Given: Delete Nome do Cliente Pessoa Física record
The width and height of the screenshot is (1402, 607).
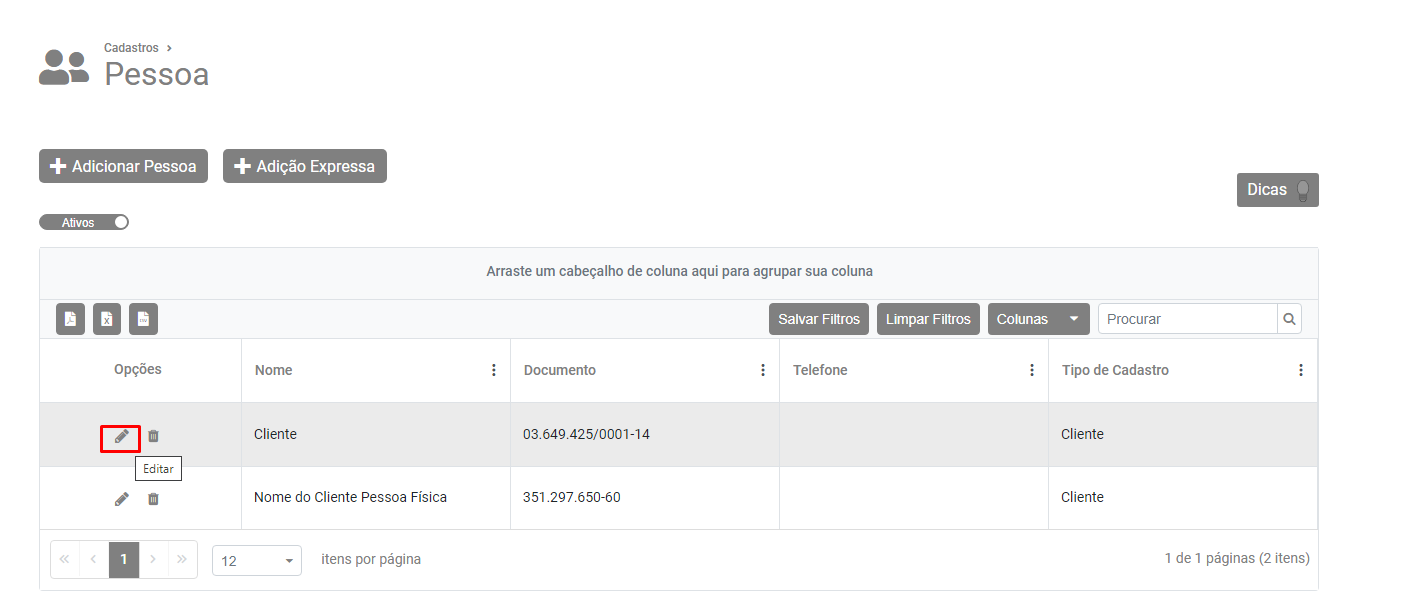Looking at the screenshot, I should pyautogui.click(x=153, y=498).
